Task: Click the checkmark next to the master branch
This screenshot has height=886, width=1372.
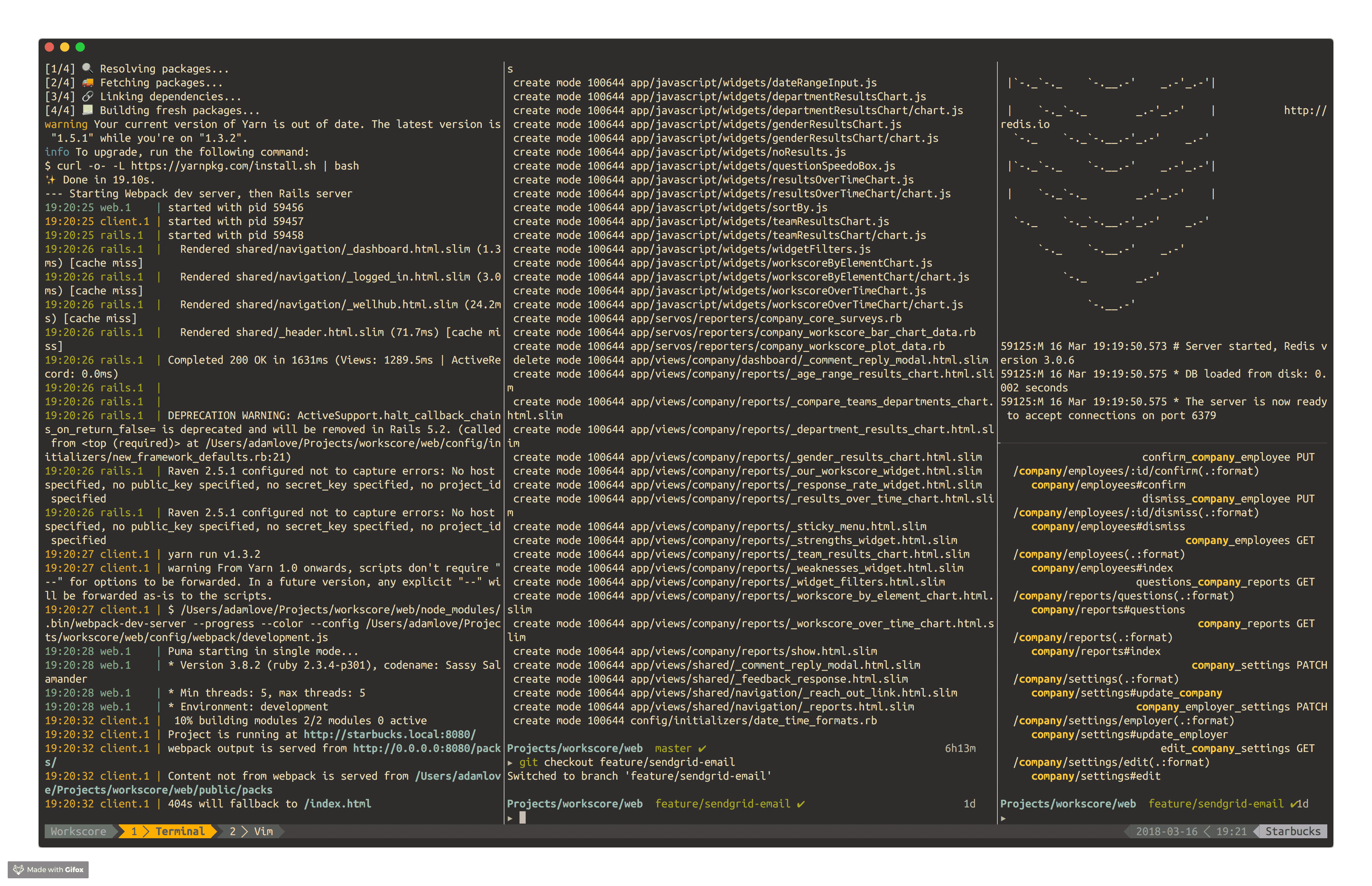Action: (701, 748)
